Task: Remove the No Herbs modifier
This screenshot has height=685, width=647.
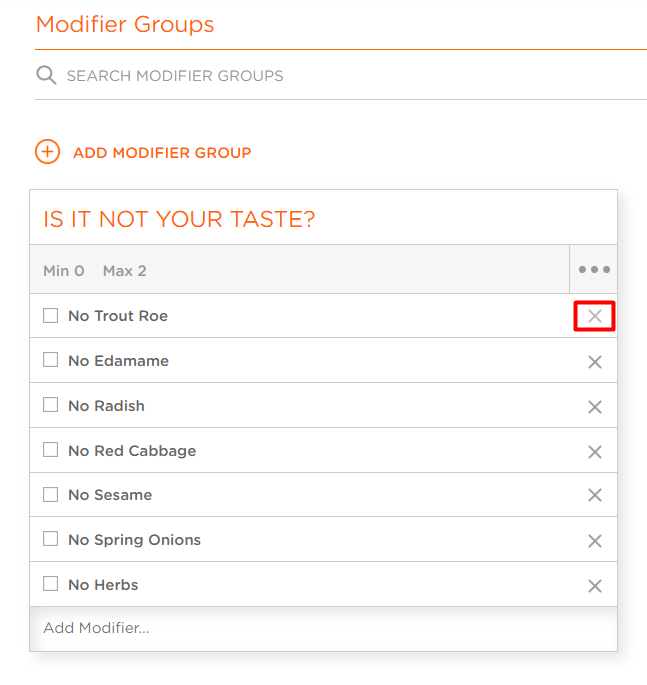Action: [x=595, y=586]
